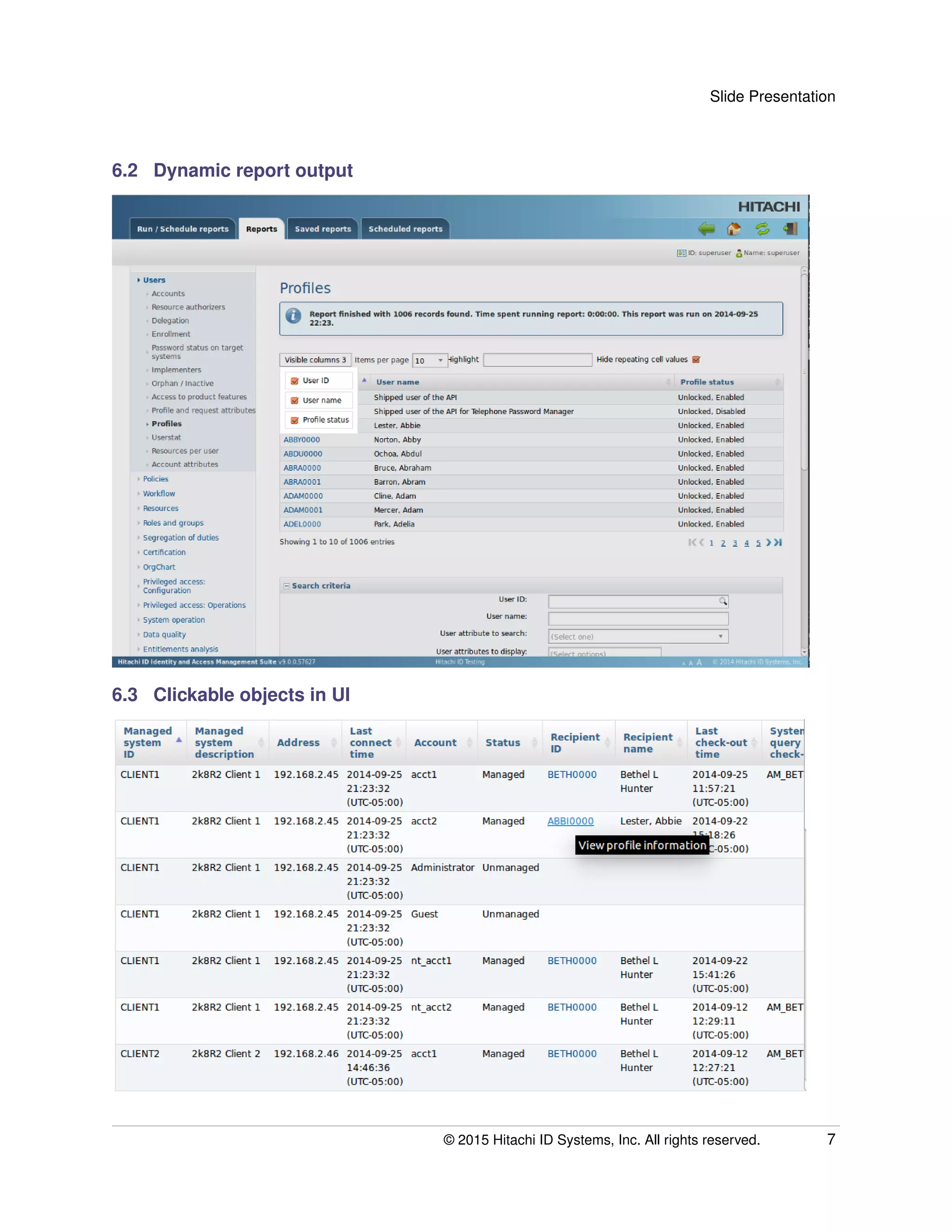Click the green back arrow icon

[x=706, y=228]
